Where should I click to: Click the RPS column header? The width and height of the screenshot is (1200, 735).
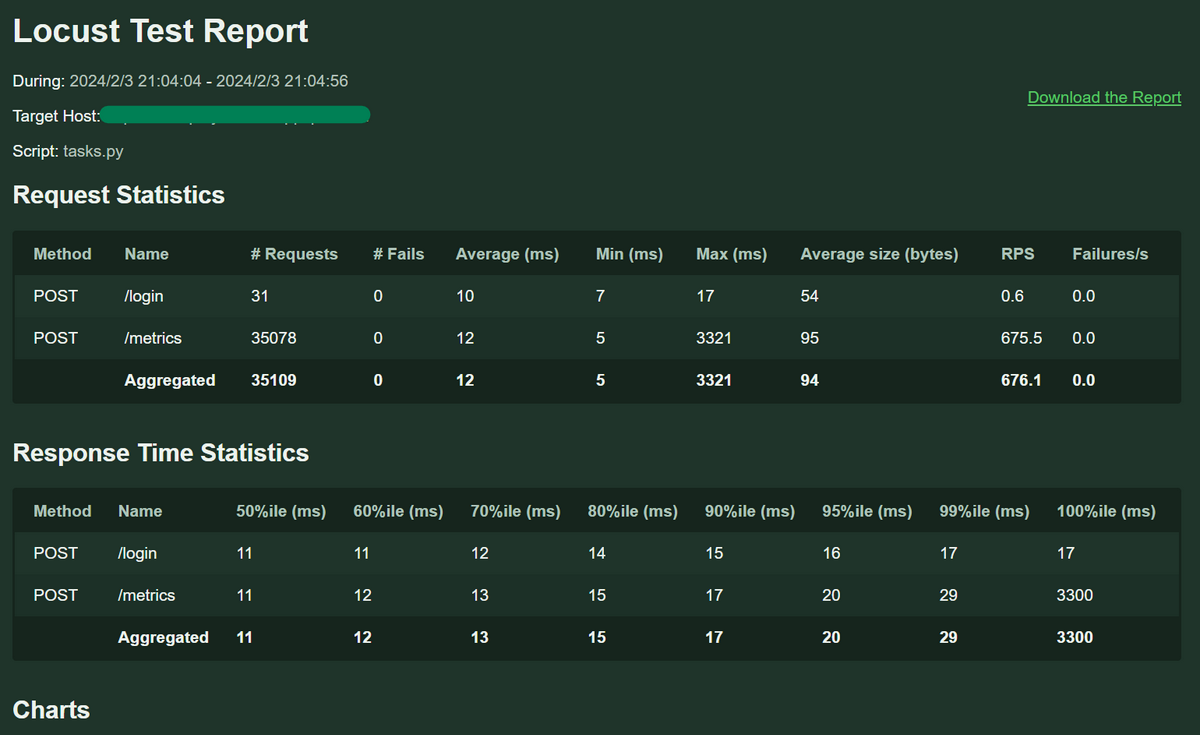coord(1018,254)
